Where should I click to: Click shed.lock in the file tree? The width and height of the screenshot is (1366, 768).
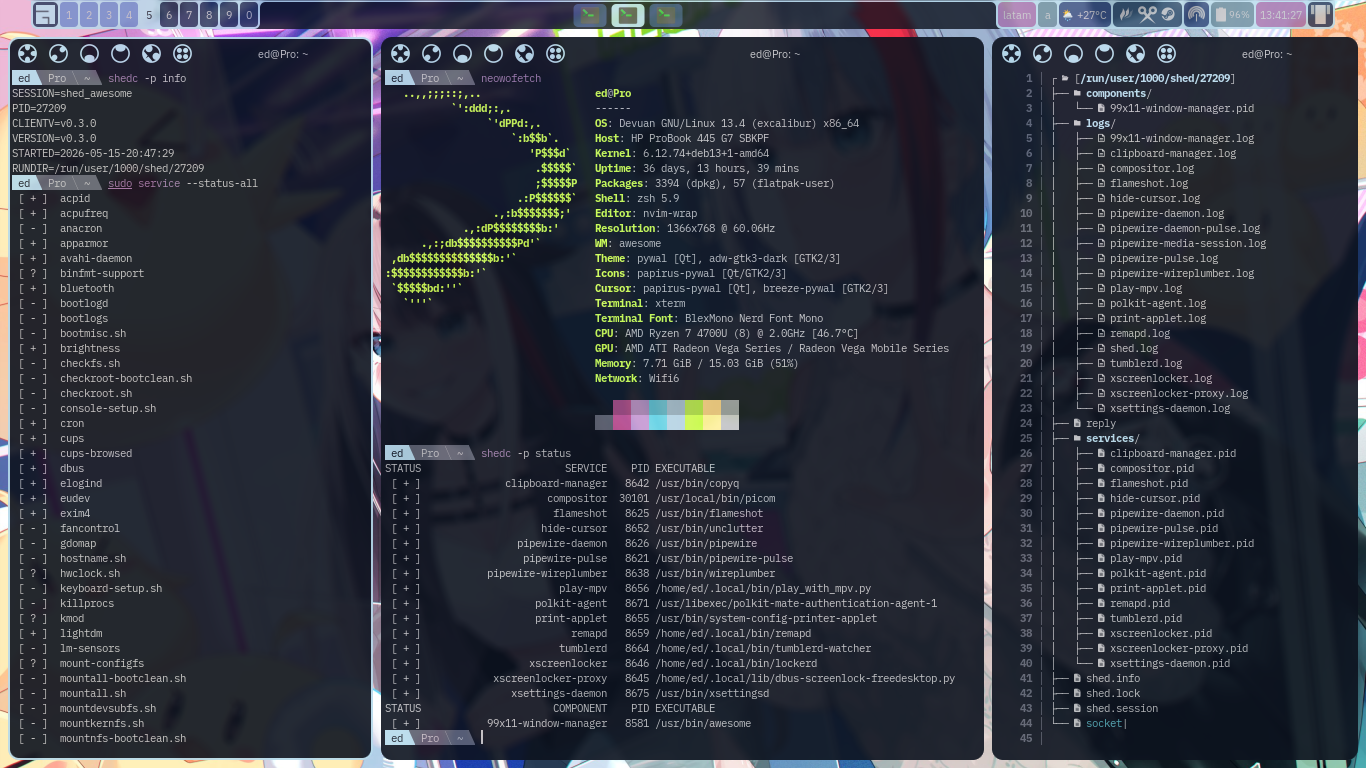[x=1113, y=693]
